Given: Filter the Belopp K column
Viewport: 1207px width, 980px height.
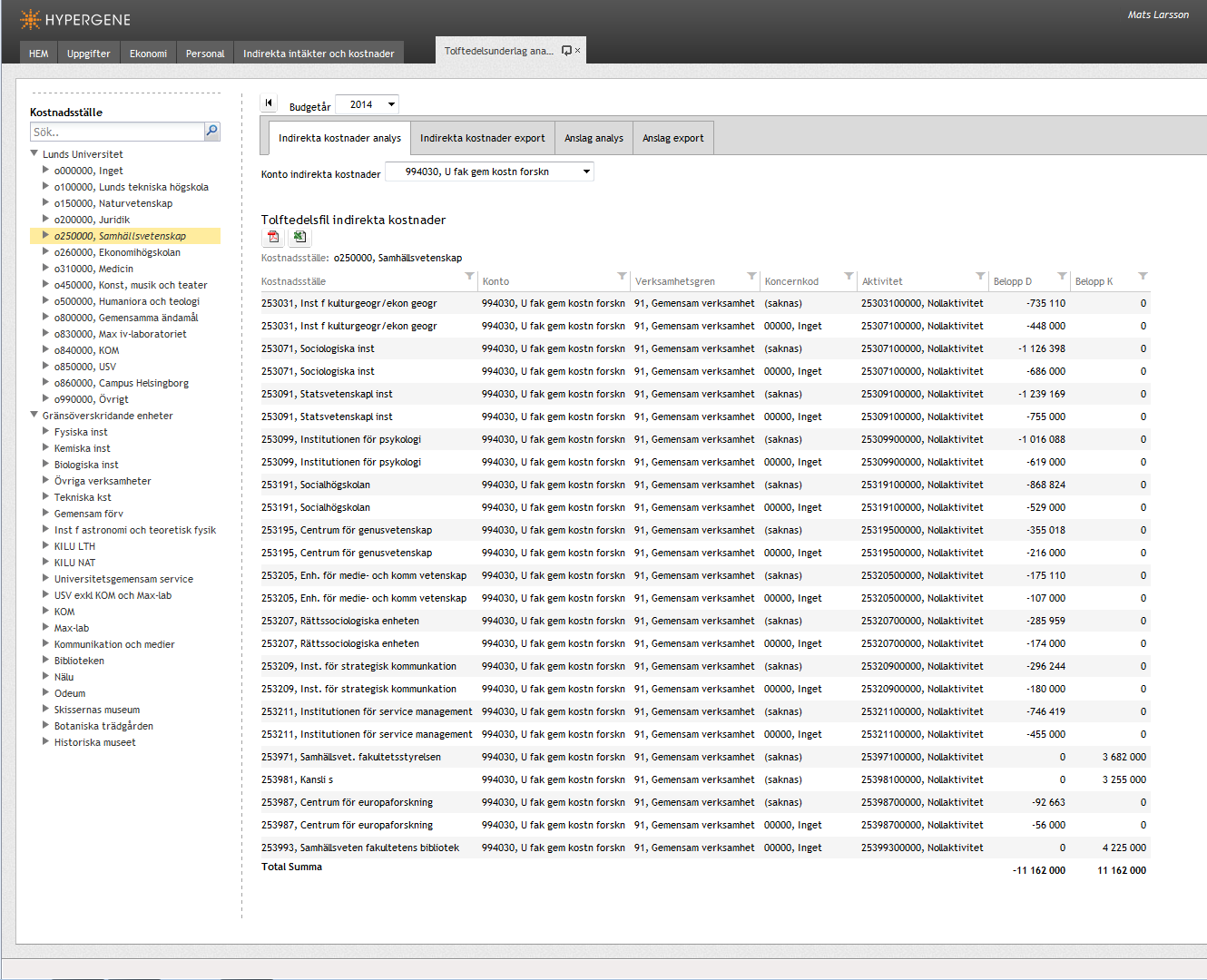Looking at the screenshot, I should [1143, 276].
